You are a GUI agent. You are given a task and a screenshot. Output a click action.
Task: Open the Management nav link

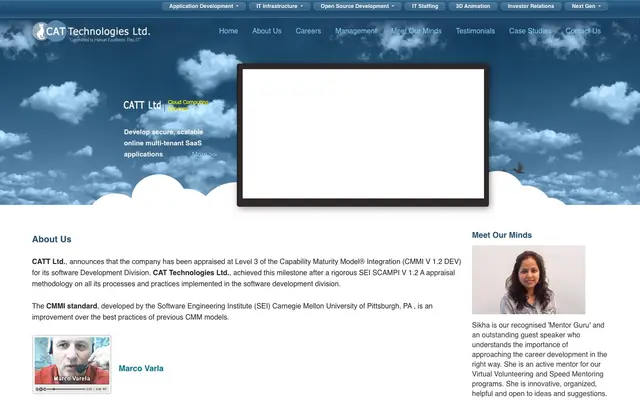coord(356,31)
